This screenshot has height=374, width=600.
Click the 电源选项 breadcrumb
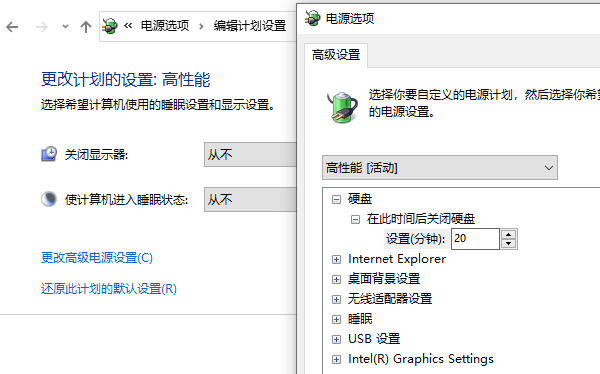point(165,26)
